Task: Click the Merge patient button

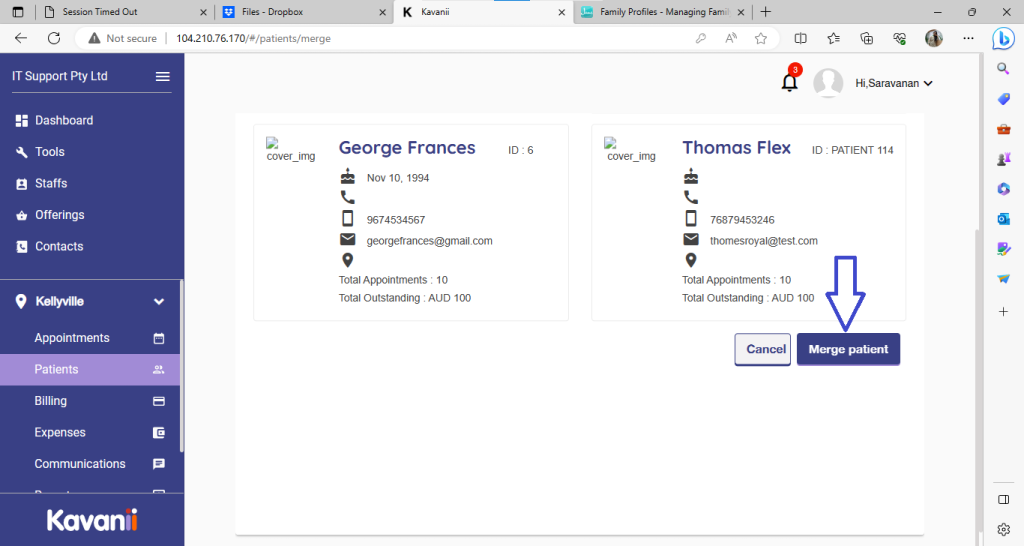Action: (x=848, y=349)
